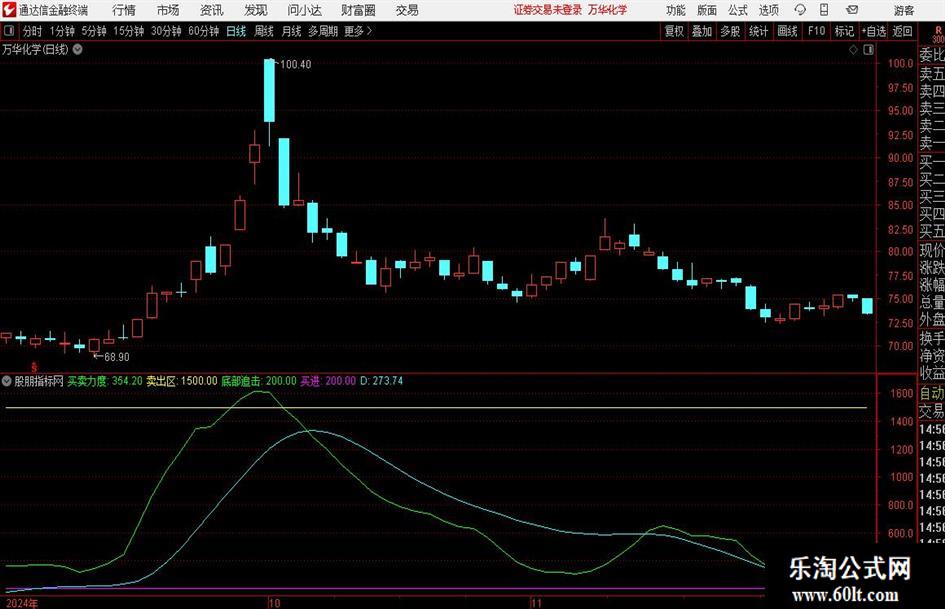Select the 日线 daily period tab

[236, 31]
